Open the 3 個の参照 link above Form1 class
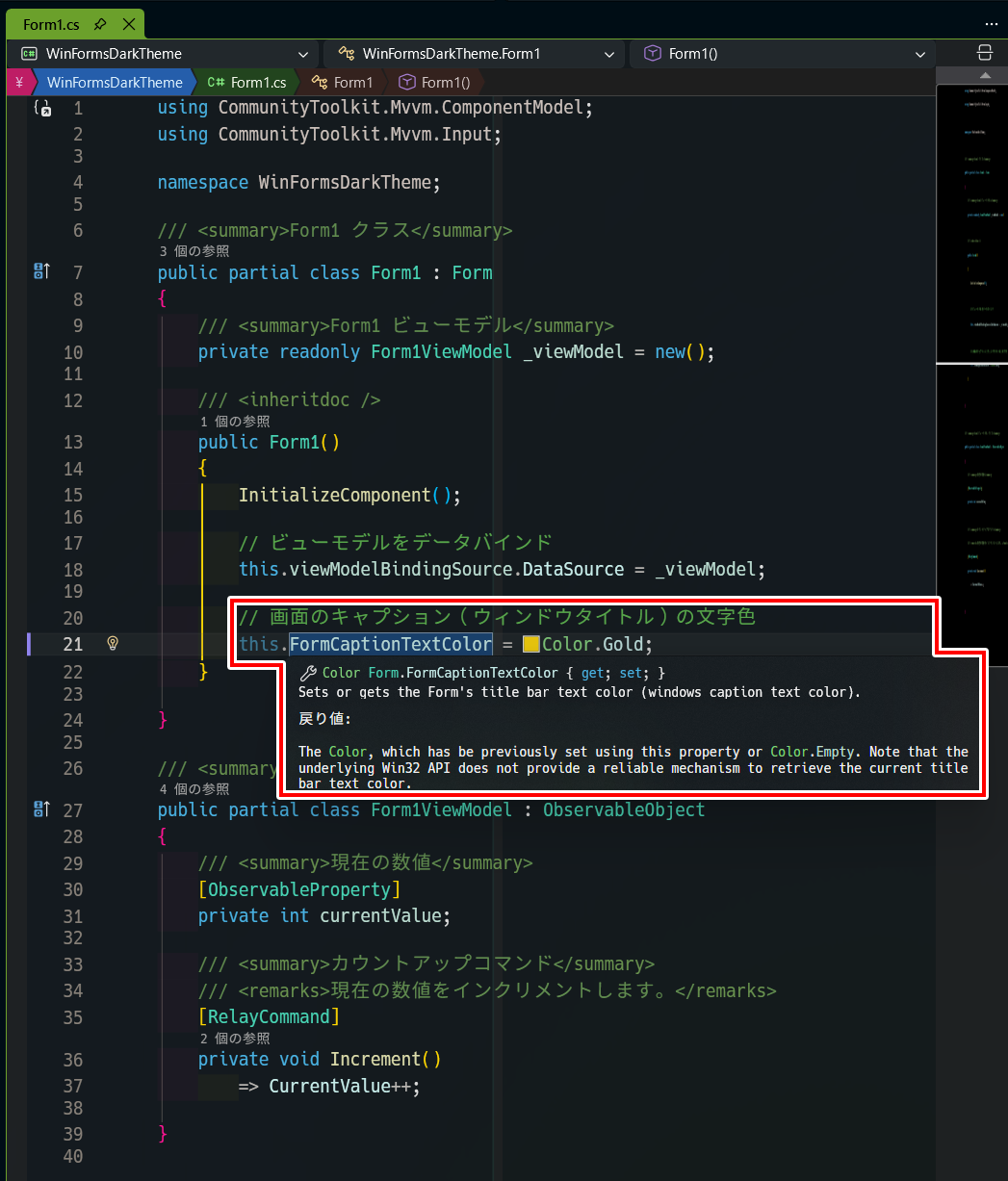This screenshot has width=1008, height=1181. pyautogui.click(x=194, y=251)
